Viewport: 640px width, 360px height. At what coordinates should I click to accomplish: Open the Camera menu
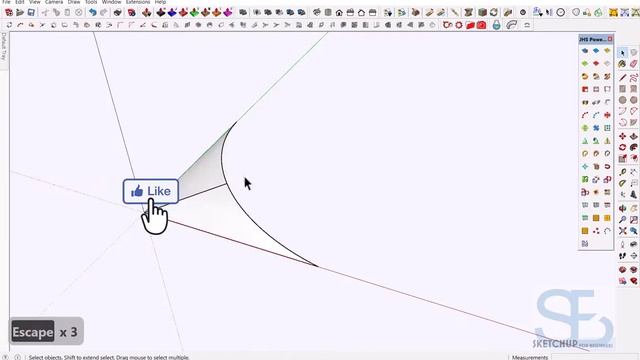pyautogui.click(x=54, y=2)
